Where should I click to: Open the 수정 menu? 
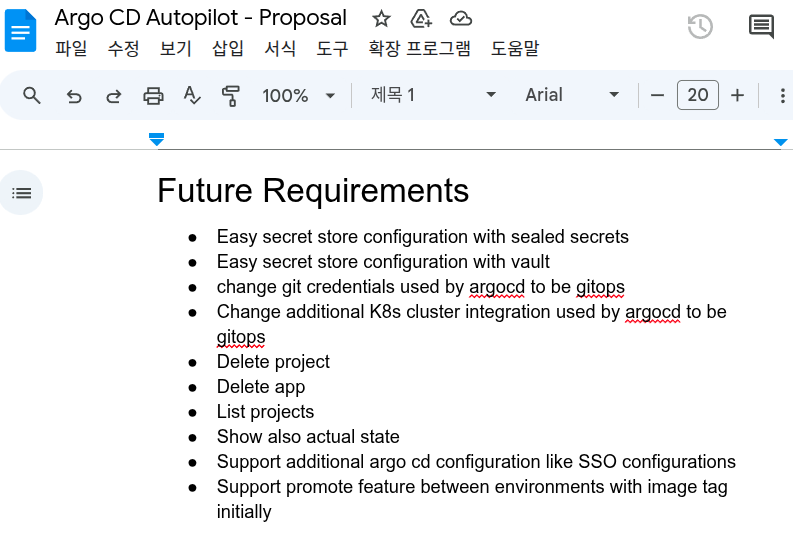coord(123,49)
